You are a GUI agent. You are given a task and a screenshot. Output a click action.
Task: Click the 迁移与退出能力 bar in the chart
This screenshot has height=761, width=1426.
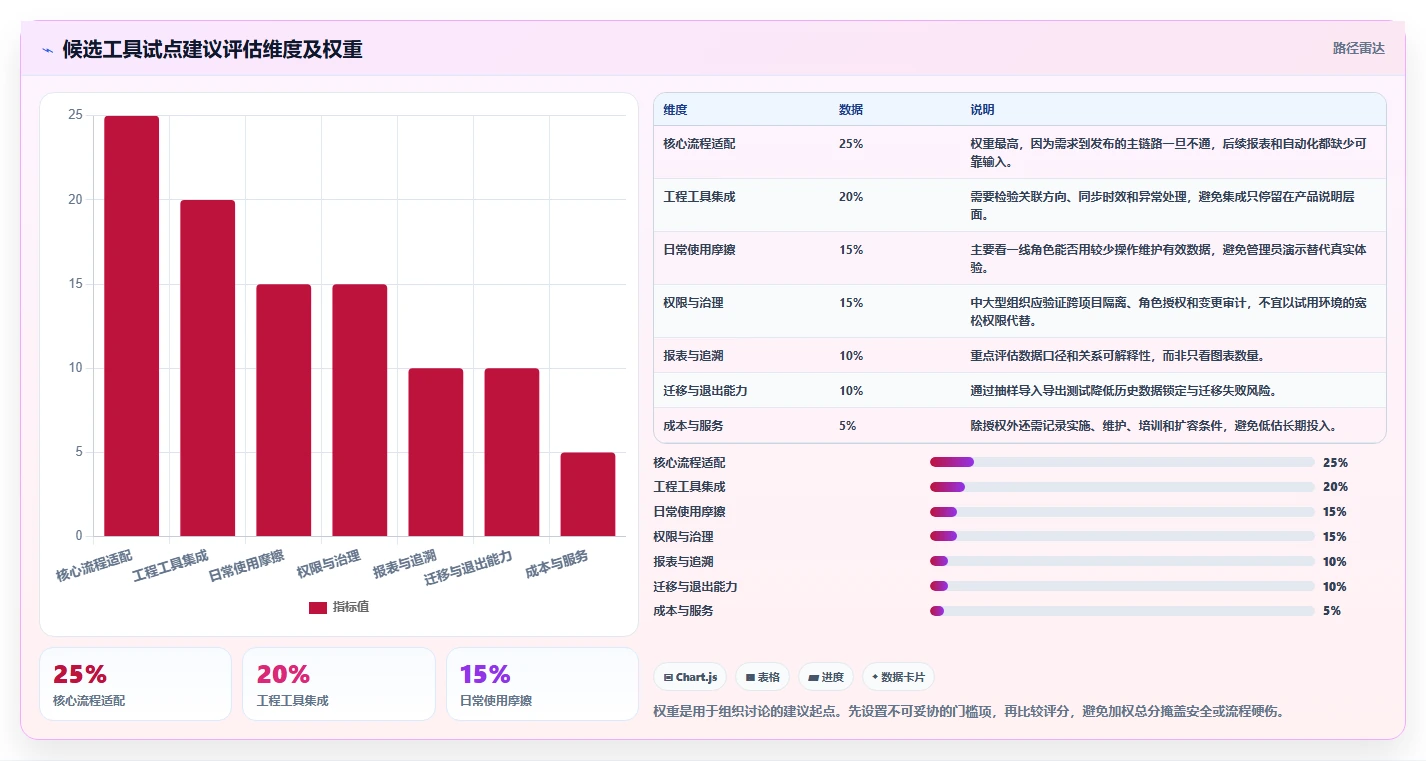tap(512, 452)
